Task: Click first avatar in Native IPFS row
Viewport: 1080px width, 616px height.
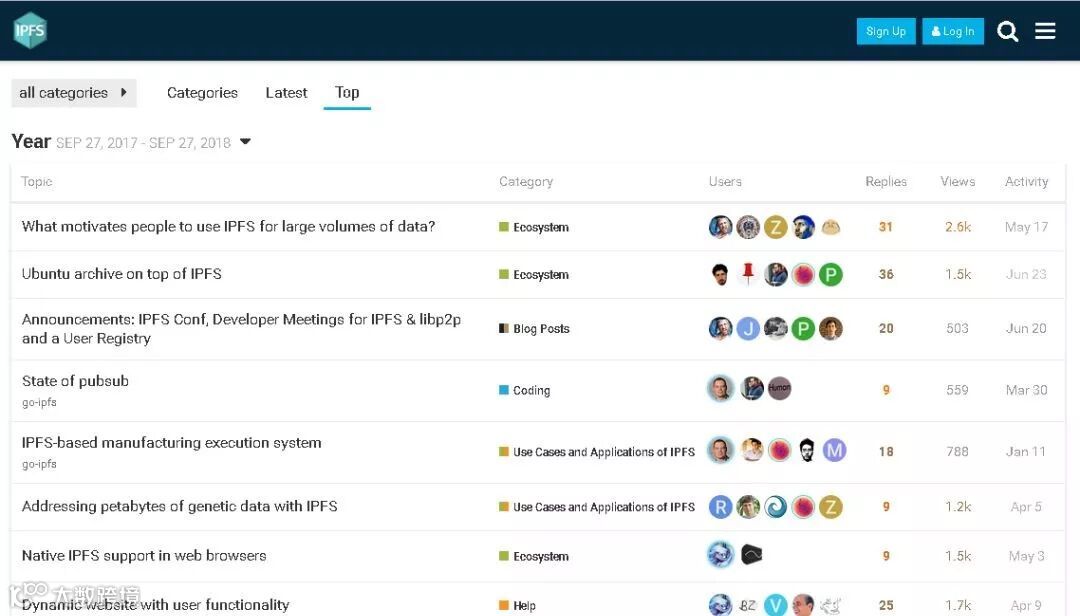Action: [x=720, y=555]
